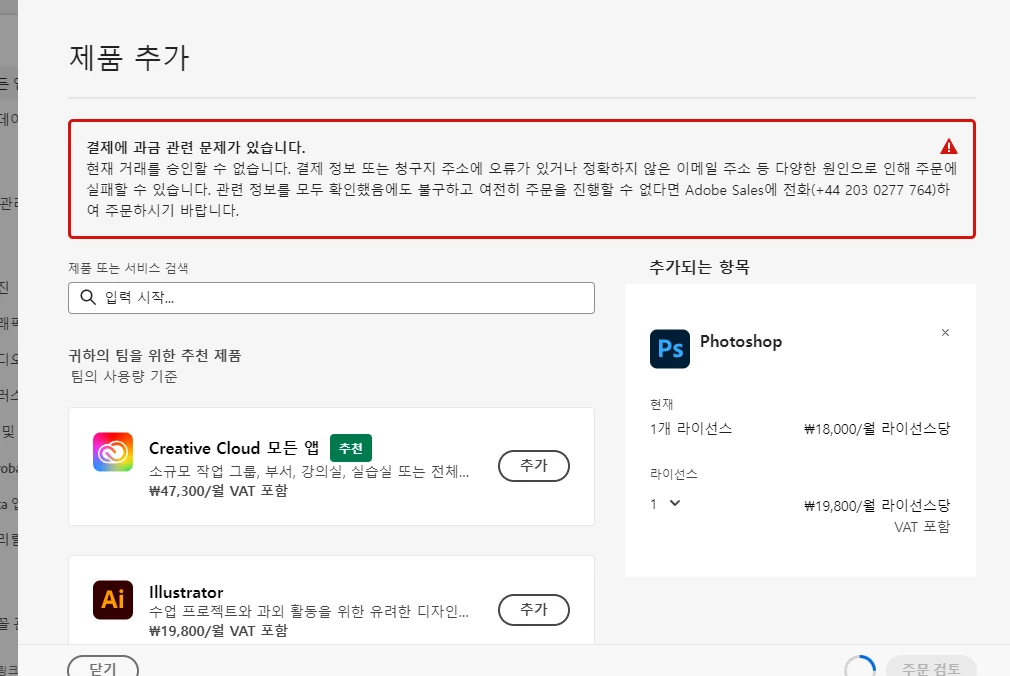Click the 주문 검토 button
Viewport: 1010px width, 676px height.
pos(931,668)
